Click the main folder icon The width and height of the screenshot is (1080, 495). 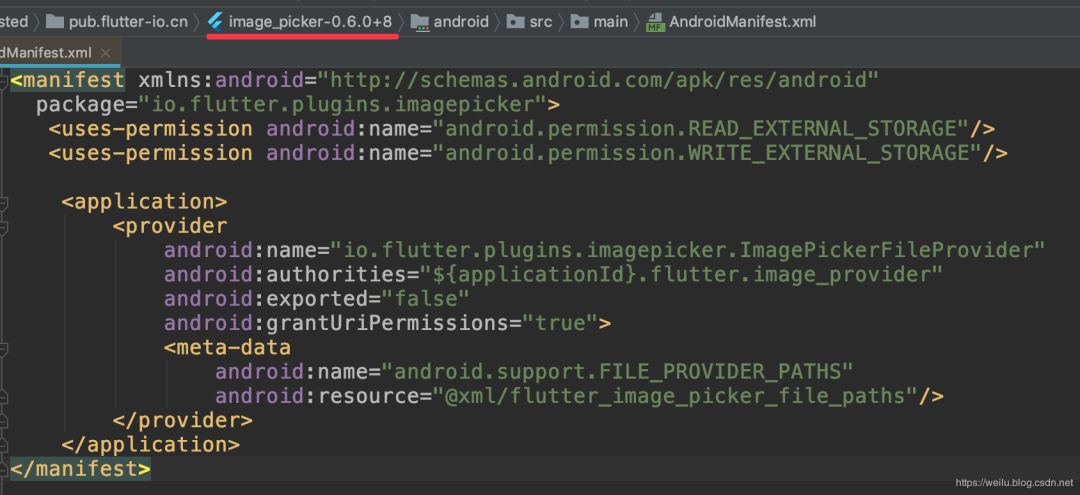pos(580,21)
